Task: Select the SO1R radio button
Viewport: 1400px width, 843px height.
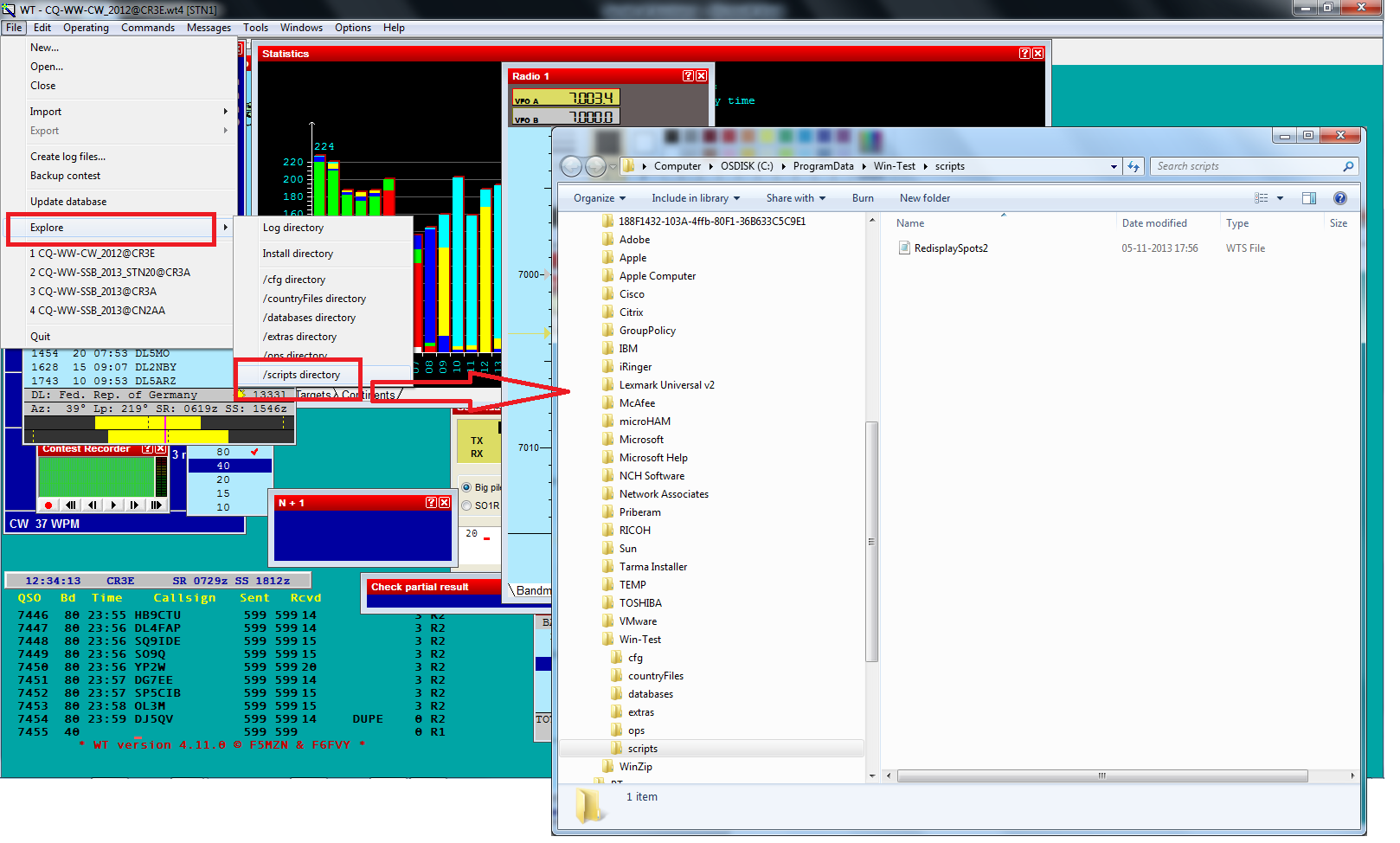Action: coord(467,505)
